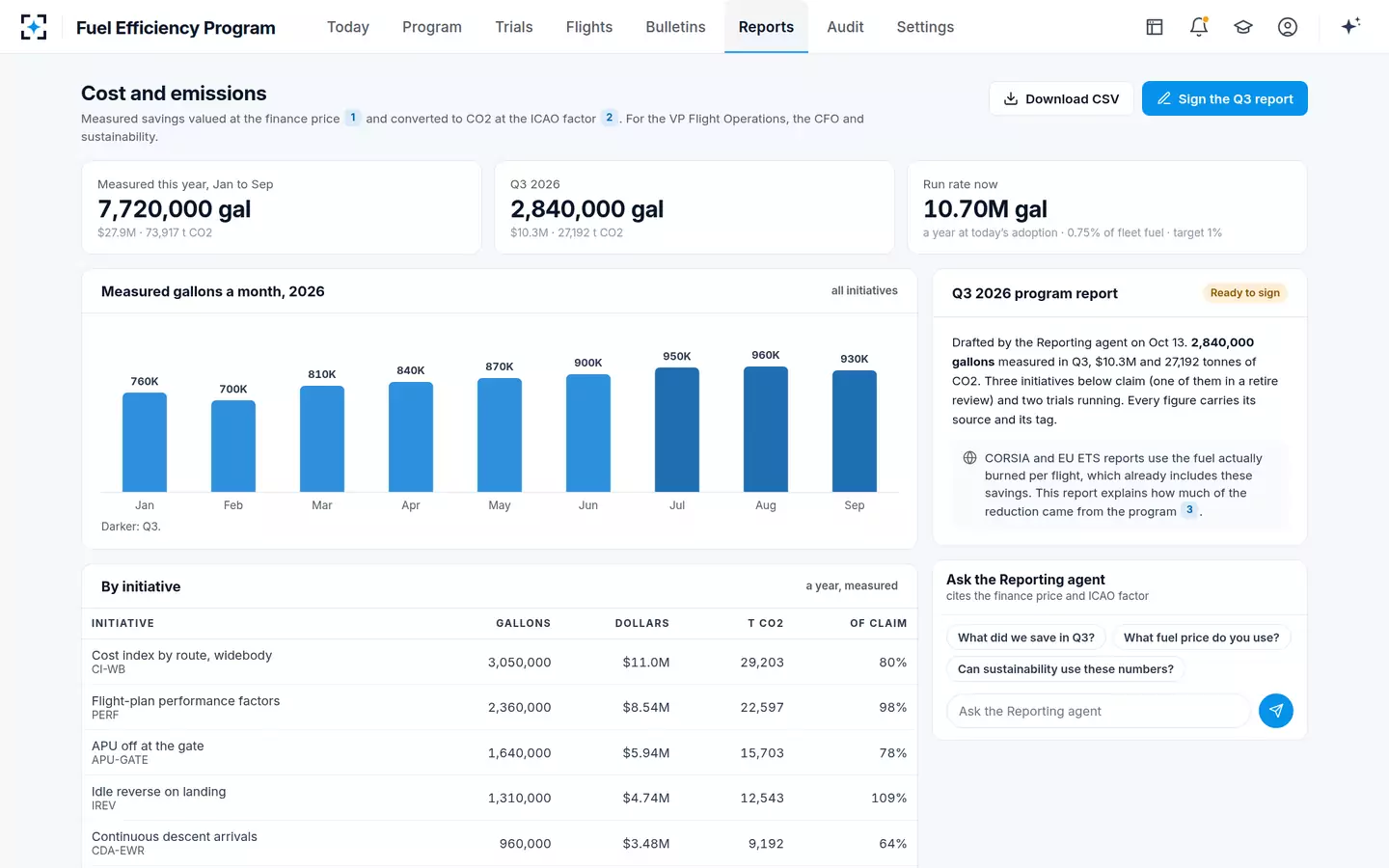Click the Aug 960K bar
Screen dimensions: 1389x868
coord(766,429)
